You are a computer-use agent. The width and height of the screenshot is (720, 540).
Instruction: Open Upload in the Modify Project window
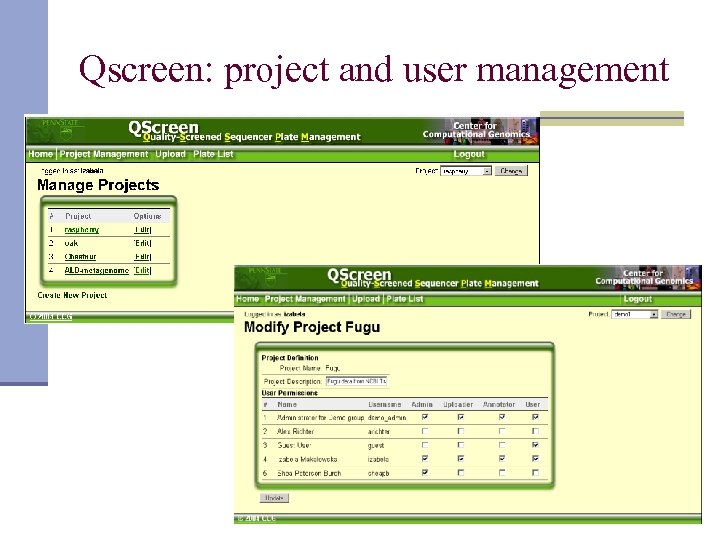click(x=366, y=299)
